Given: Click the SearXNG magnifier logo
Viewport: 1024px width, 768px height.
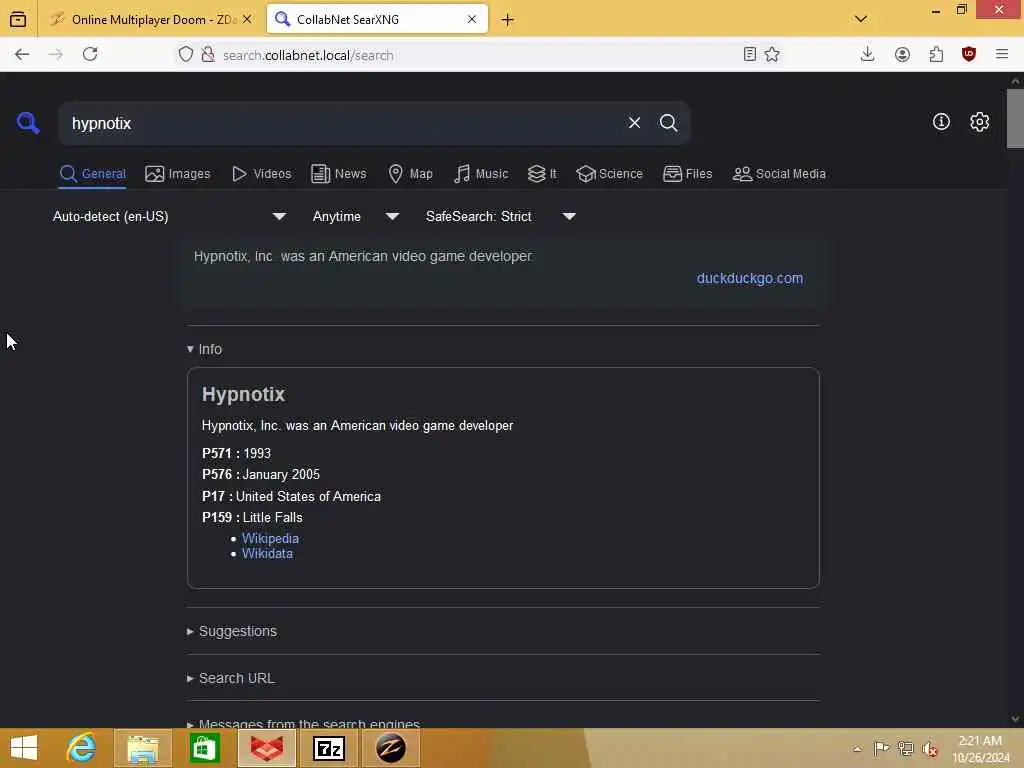Looking at the screenshot, I should (27, 123).
